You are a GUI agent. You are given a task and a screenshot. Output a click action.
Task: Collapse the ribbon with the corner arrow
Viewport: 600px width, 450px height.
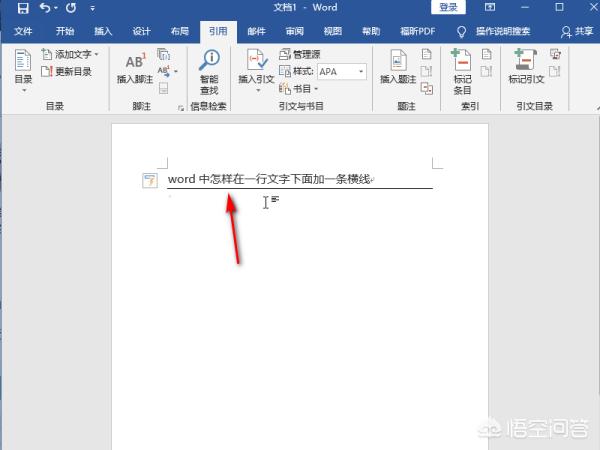coord(598,108)
